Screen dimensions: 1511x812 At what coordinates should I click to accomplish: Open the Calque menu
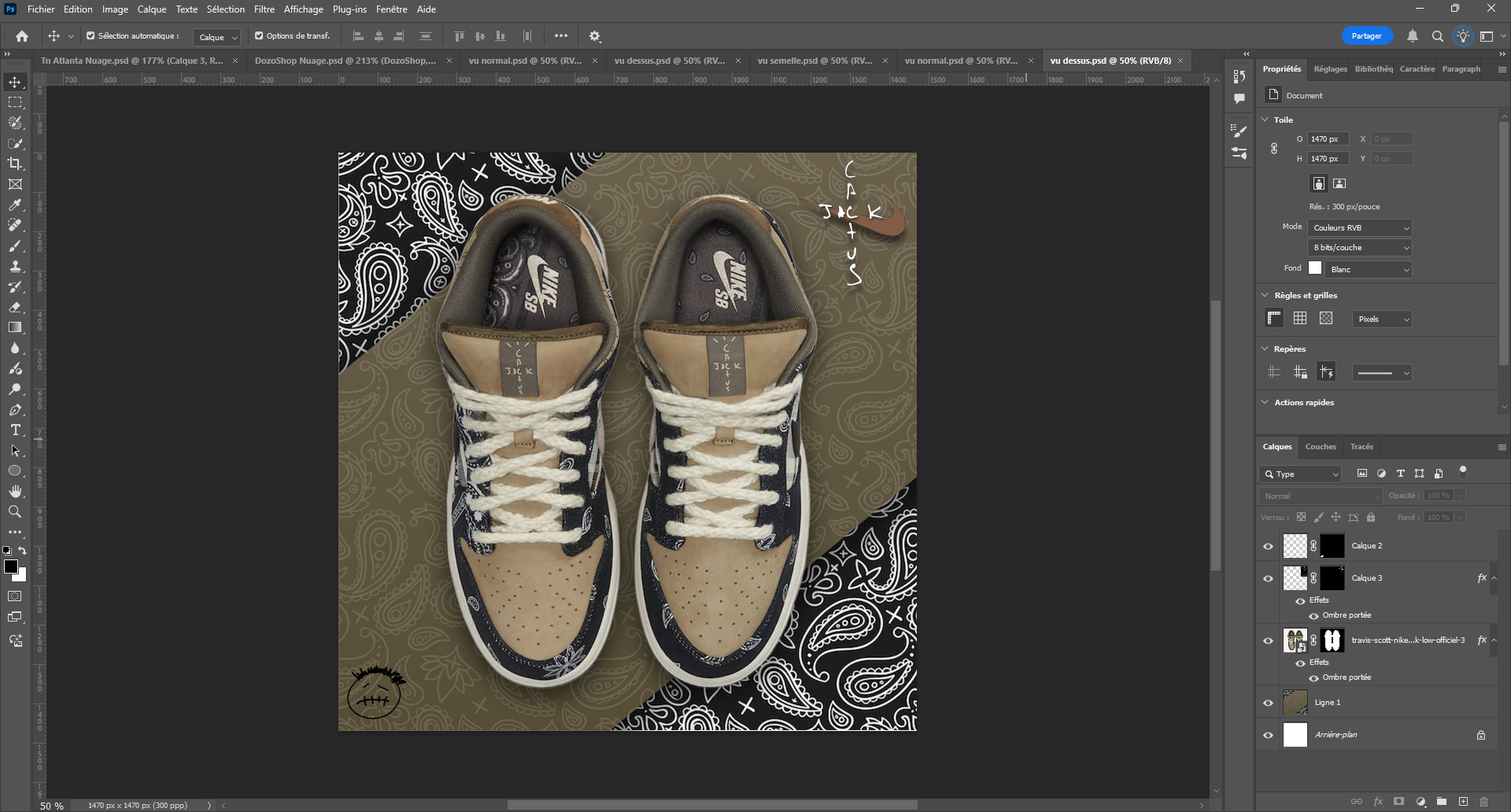click(152, 9)
